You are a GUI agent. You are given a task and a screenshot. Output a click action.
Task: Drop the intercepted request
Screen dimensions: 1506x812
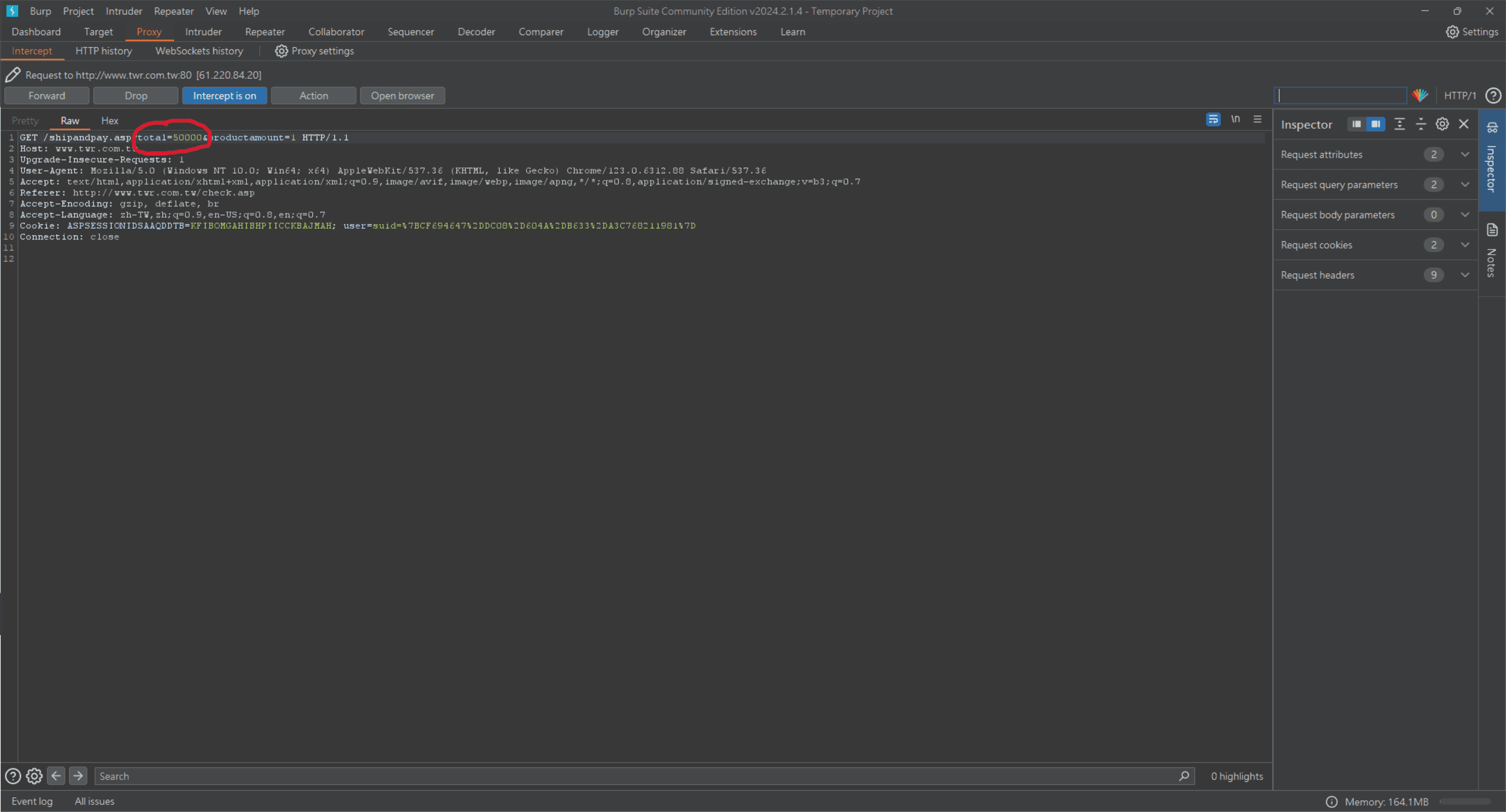coord(136,95)
